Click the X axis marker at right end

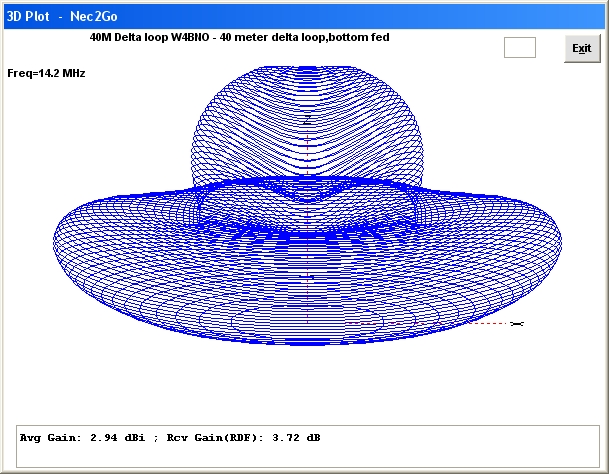point(517,324)
